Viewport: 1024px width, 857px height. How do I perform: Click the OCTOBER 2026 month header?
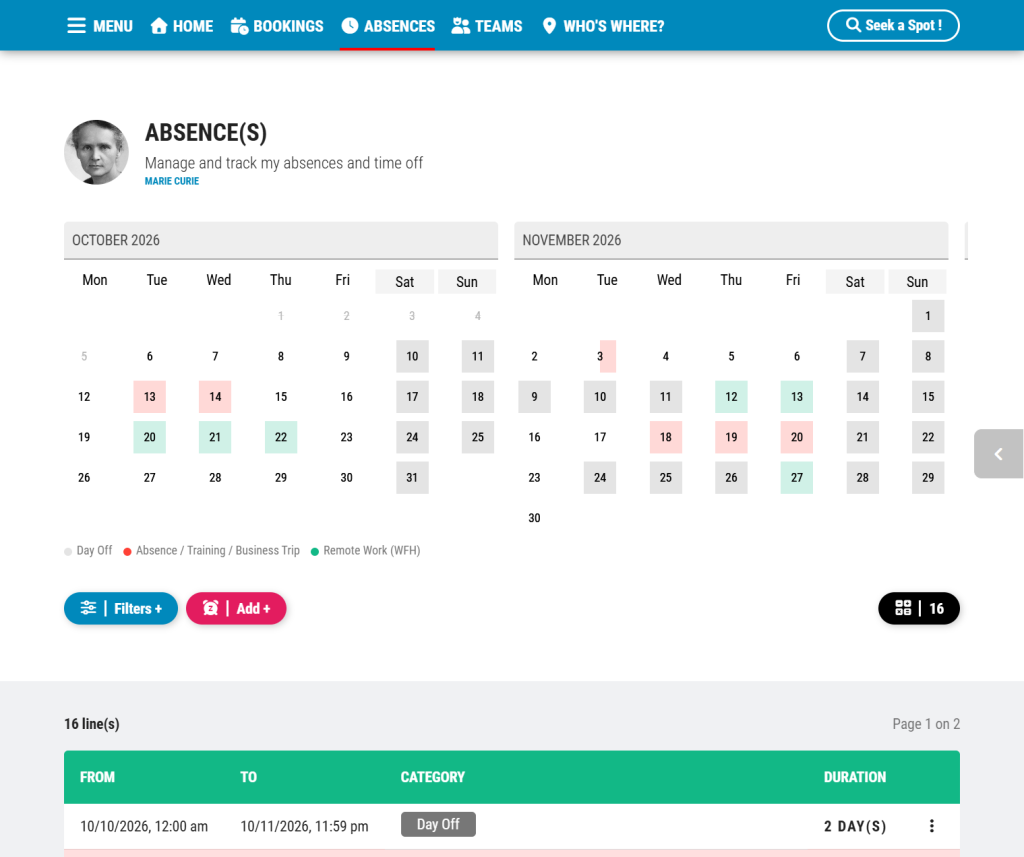click(x=281, y=240)
